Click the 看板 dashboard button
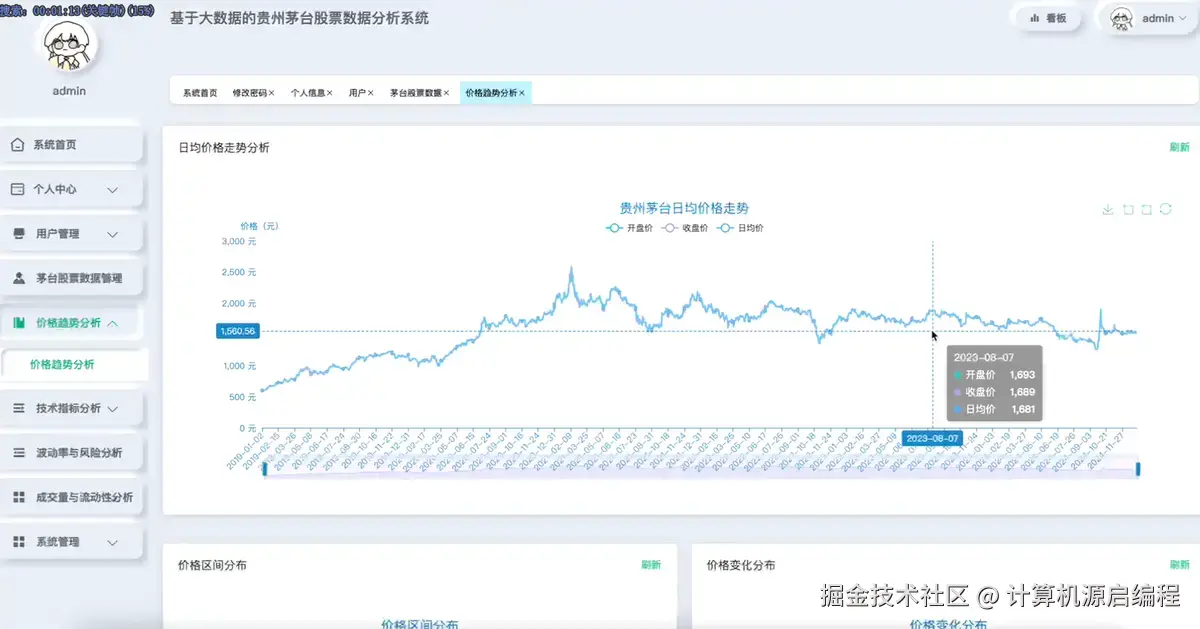1200x629 pixels. (1046, 18)
